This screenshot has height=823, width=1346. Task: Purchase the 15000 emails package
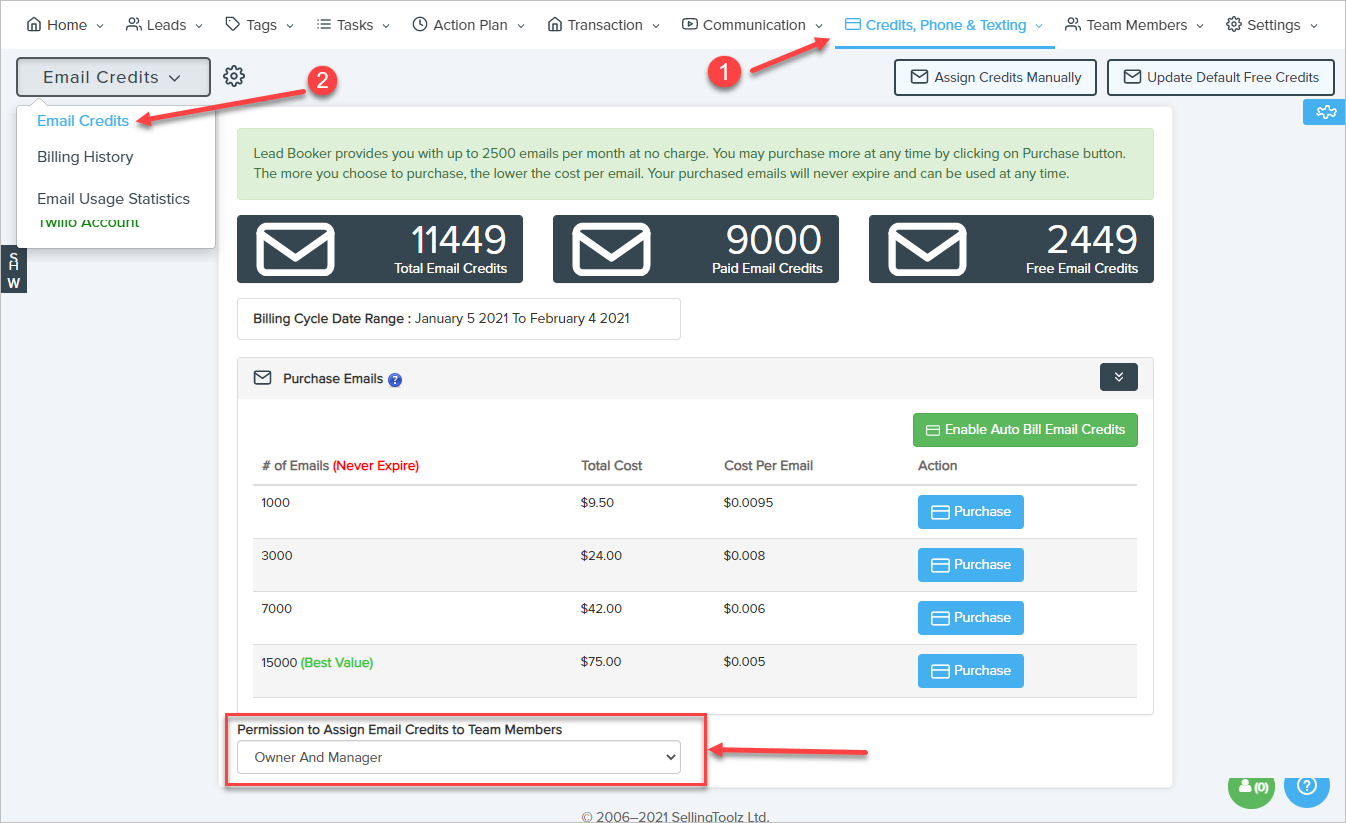click(970, 671)
